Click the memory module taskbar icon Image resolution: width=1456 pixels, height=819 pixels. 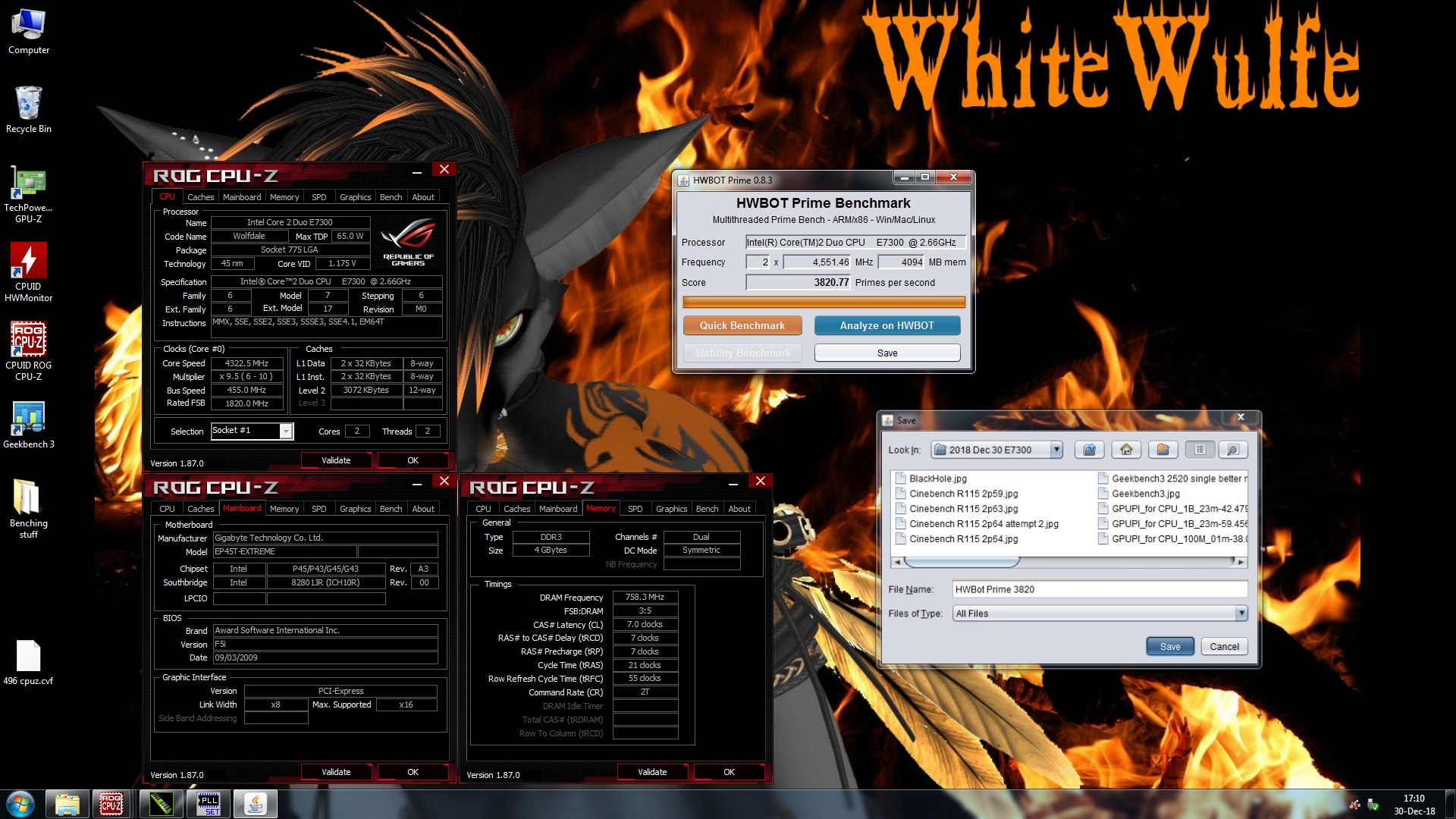click(161, 804)
